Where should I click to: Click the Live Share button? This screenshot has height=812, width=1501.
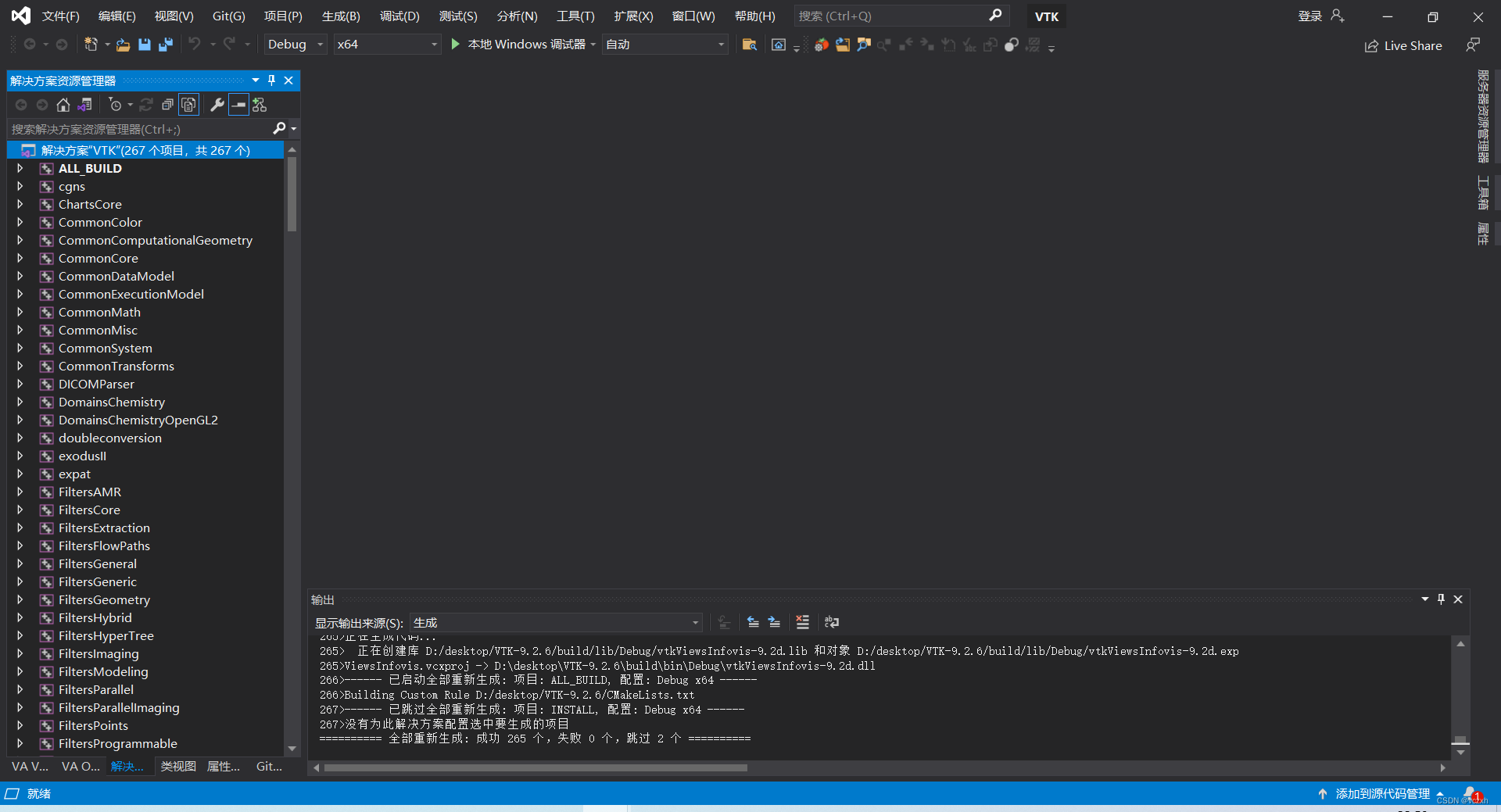point(1403,45)
